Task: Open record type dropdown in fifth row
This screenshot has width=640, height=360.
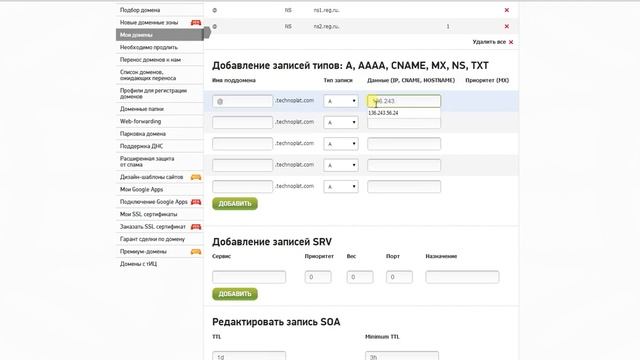Action: click(x=341, y=187)
